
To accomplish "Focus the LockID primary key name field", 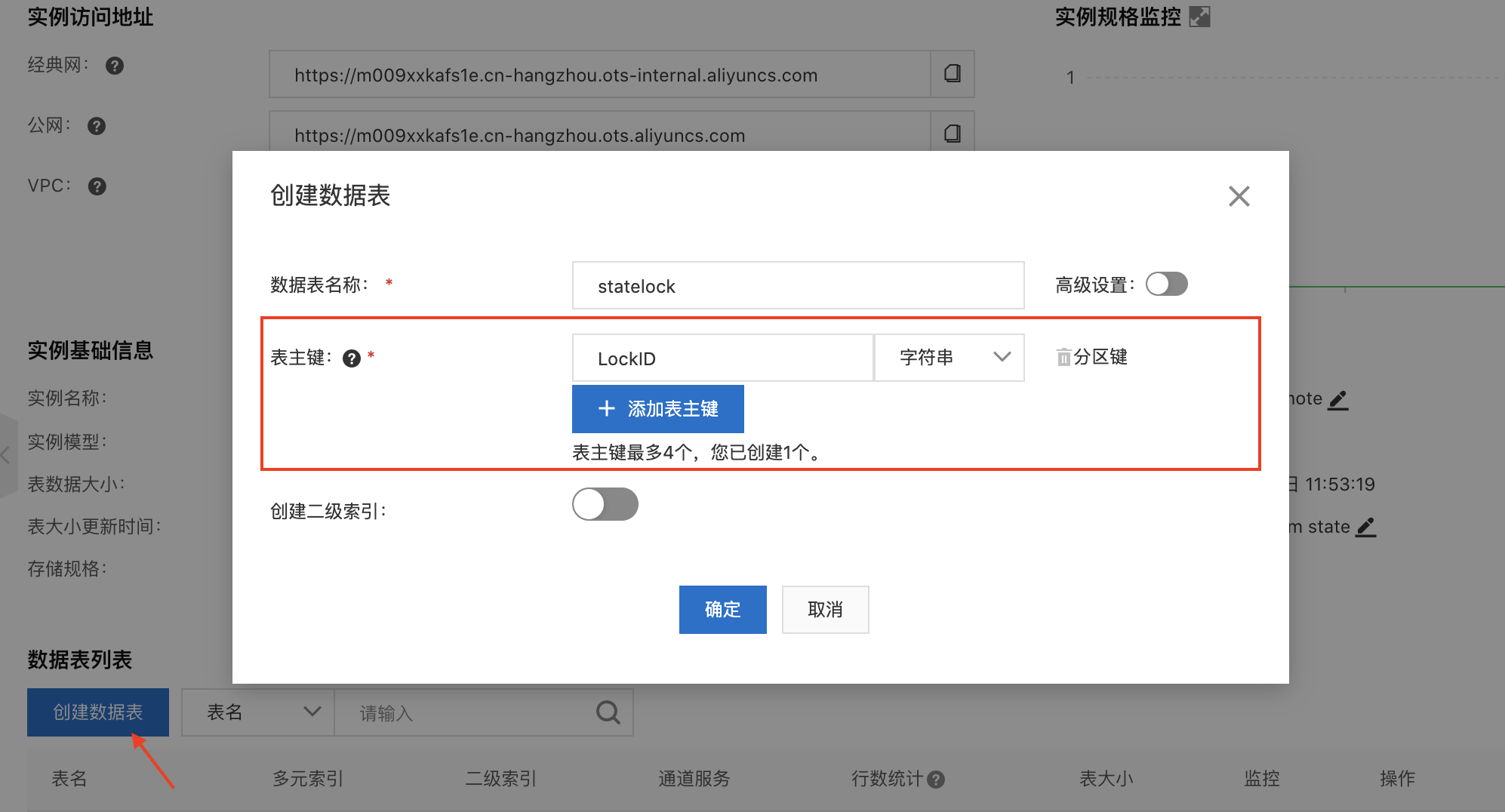I will [723, 358].
